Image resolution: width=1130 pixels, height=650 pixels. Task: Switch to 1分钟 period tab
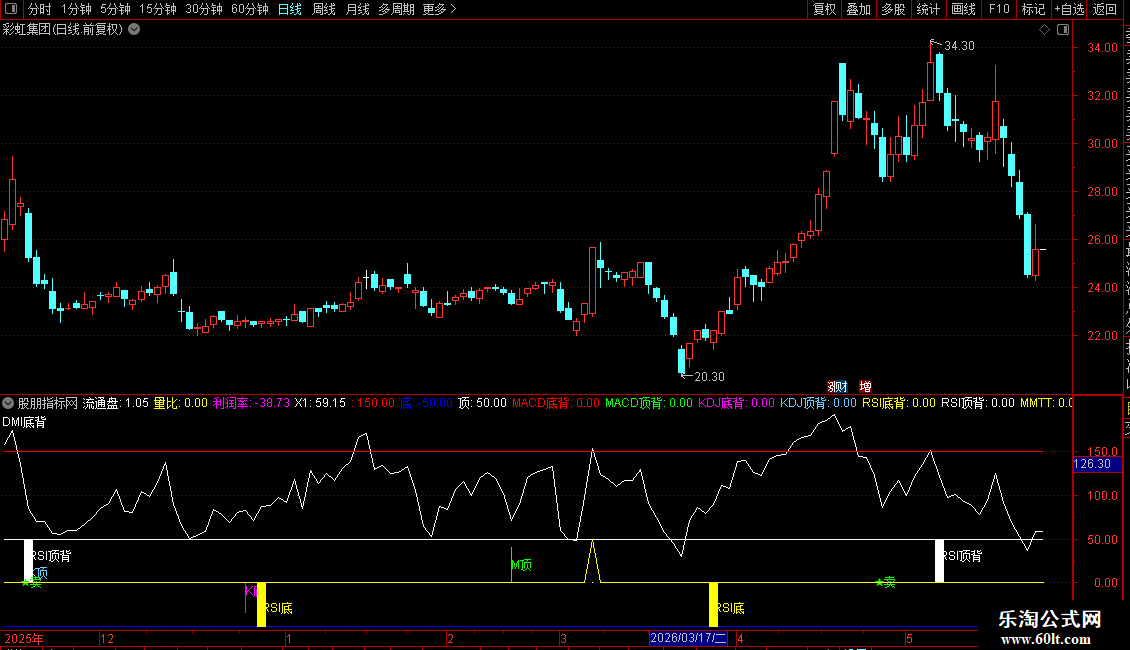[76, 9]
